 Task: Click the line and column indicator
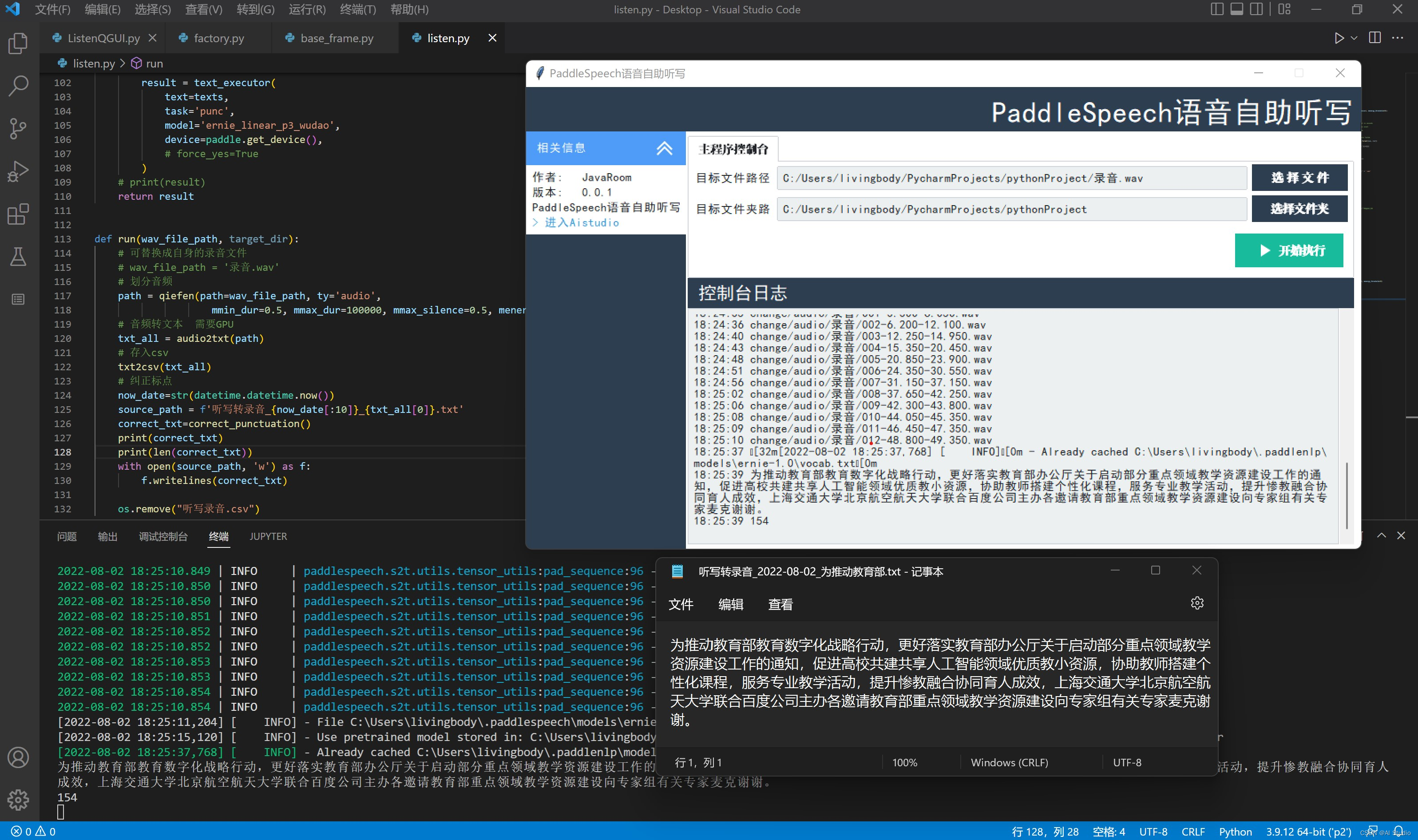[1045, 832]
